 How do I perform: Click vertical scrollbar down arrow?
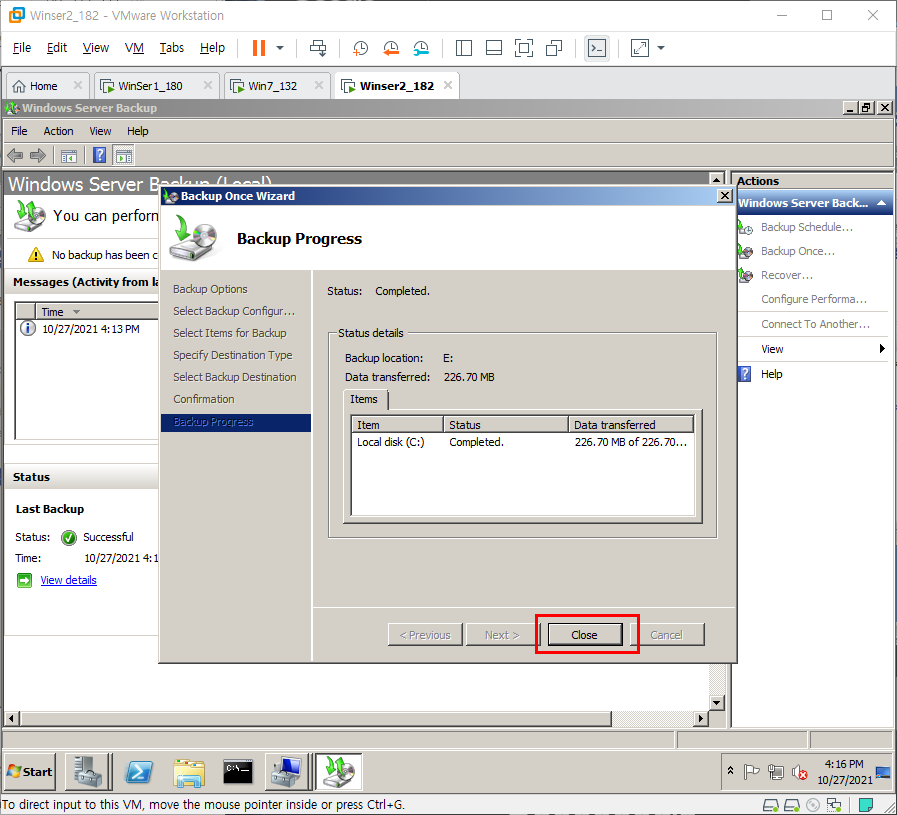point(716,702)
